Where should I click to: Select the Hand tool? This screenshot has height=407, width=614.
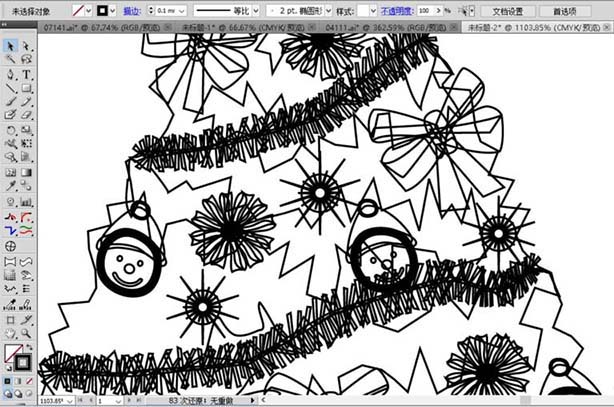pos(10,334)
